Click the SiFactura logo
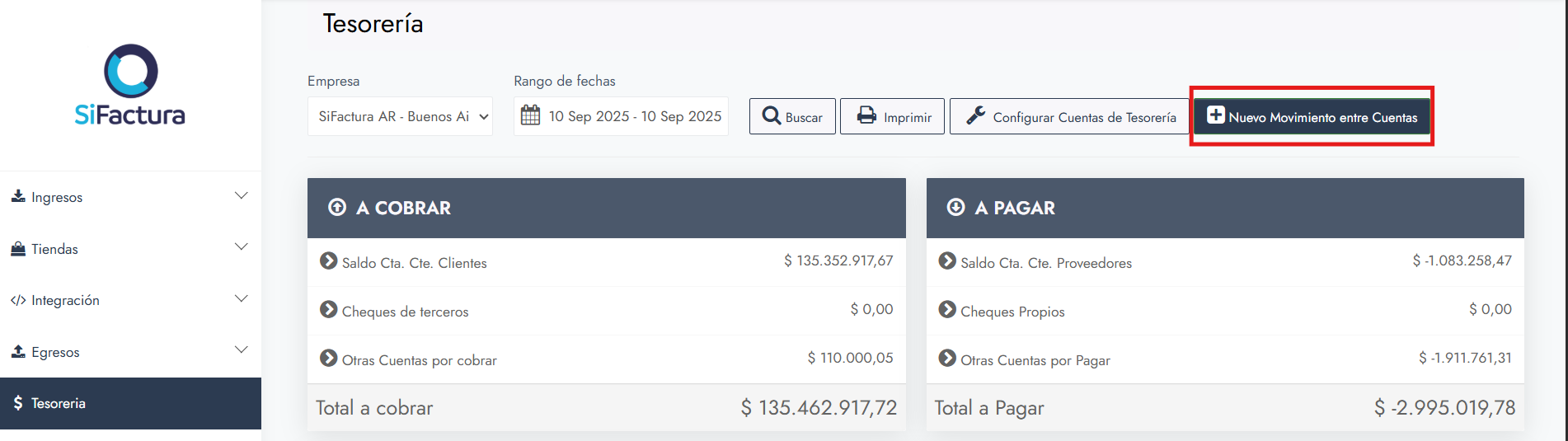This screenshot has width=1568, height=441. (x=130, y=85)
